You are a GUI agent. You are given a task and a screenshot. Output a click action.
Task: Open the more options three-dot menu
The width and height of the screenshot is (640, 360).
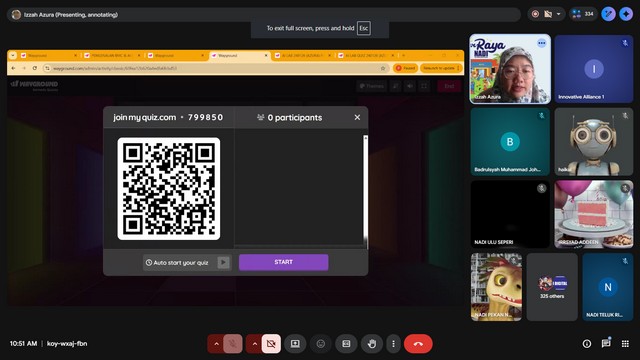393,344
